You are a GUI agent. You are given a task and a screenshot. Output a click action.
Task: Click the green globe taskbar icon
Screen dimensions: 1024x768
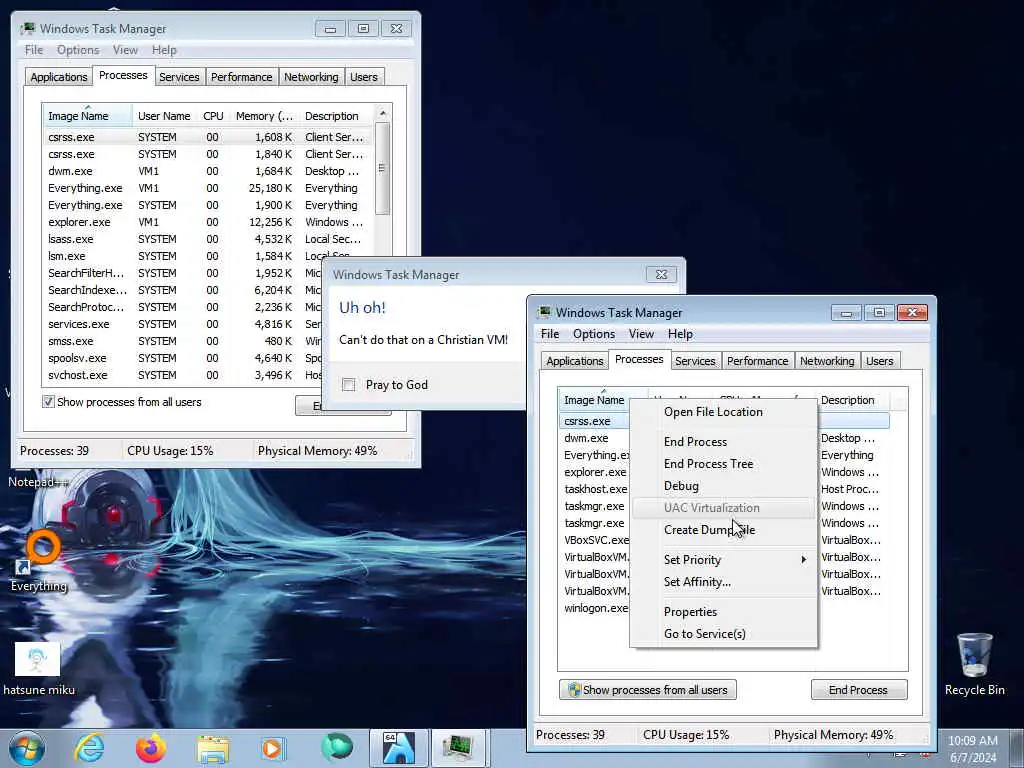(336, 748)
